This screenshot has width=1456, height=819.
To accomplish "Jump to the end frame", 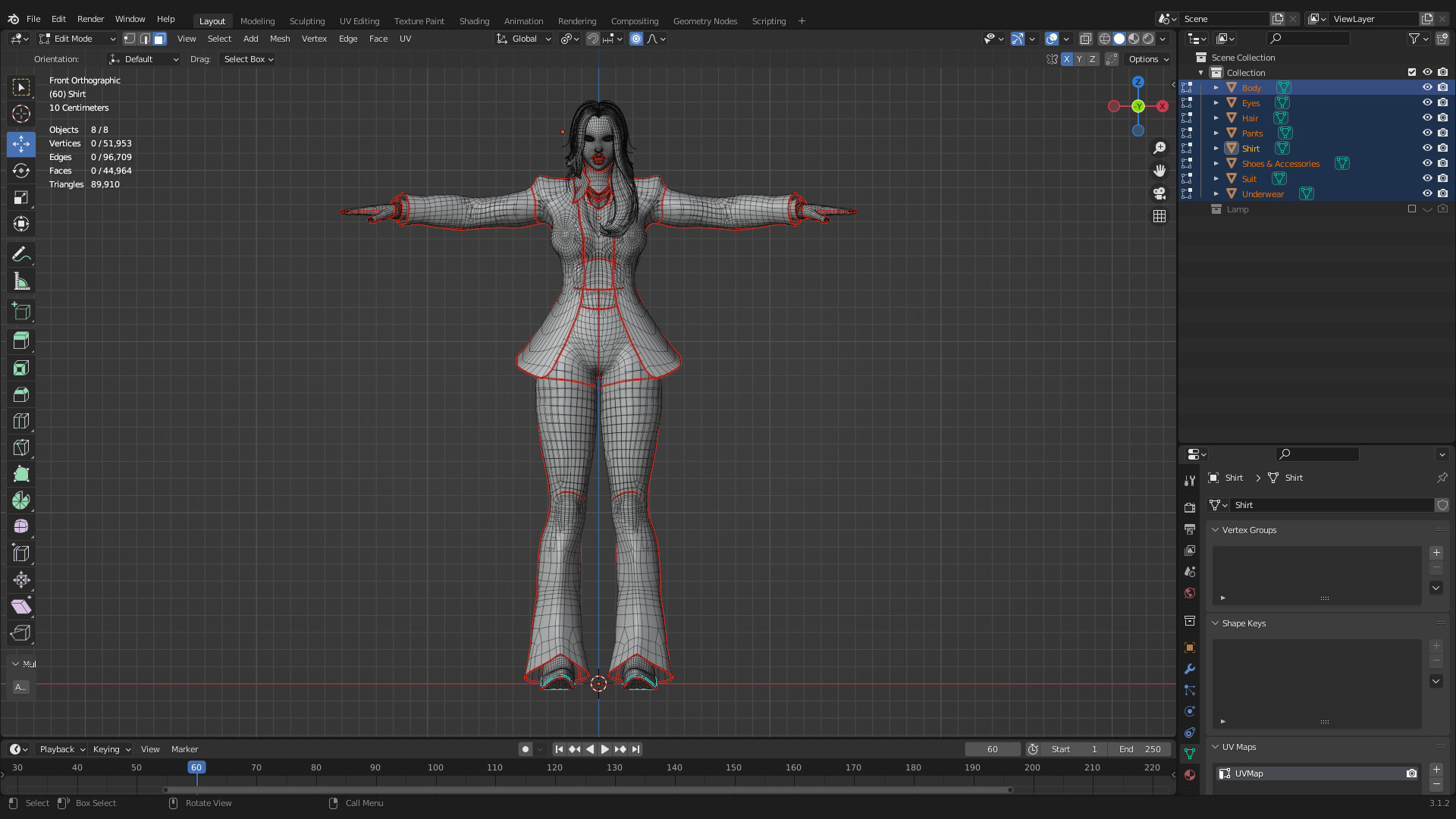I will (x=636, y=749).
